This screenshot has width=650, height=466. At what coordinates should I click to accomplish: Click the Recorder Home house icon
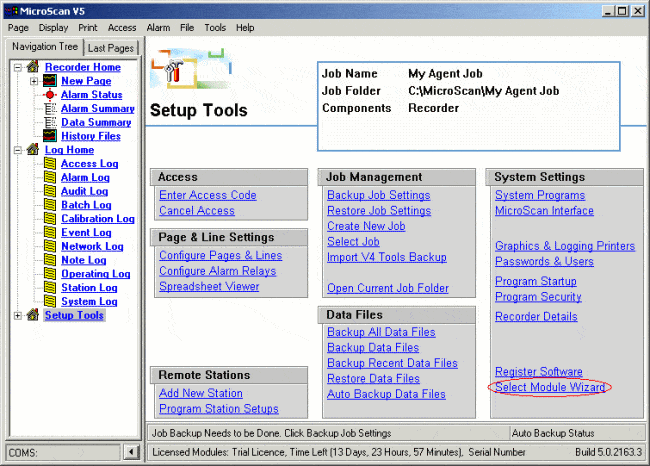click(33, 66)
